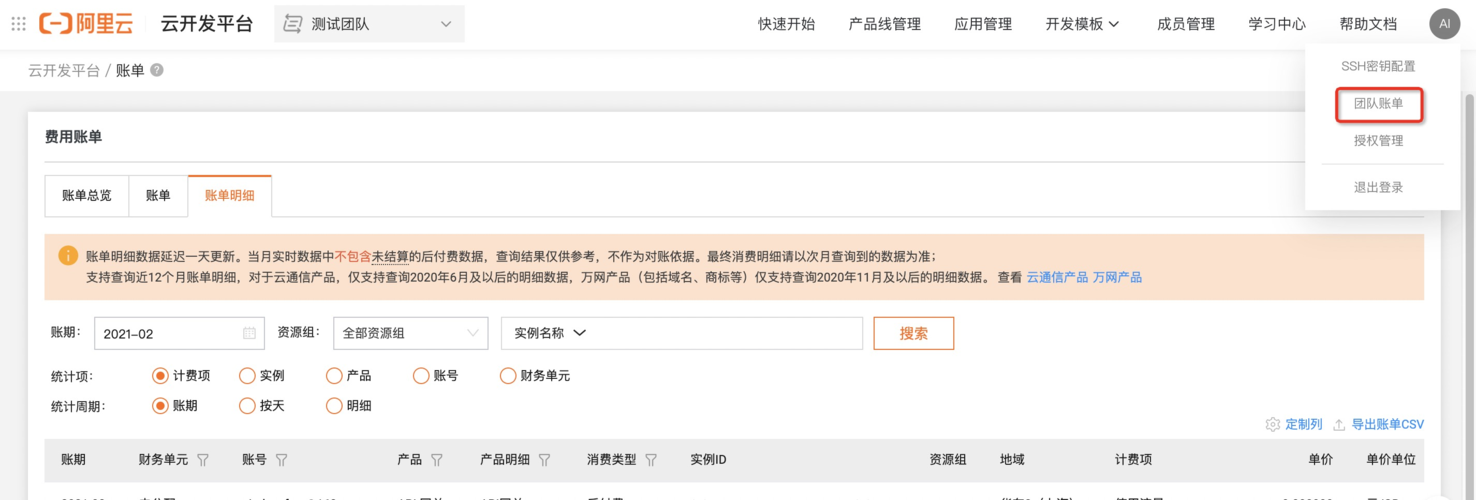Choose 授权管理 from user menu
1476x500 pixels.
pos(1378,141)
